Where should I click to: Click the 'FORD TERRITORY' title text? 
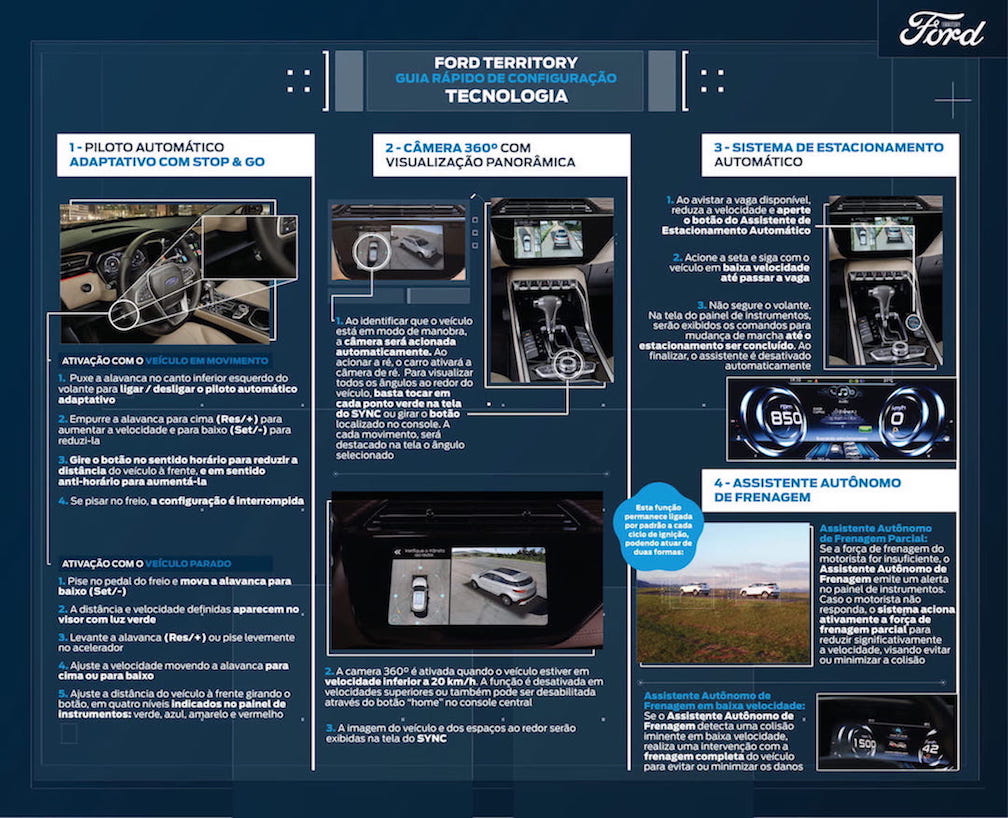tap(505, 62)
